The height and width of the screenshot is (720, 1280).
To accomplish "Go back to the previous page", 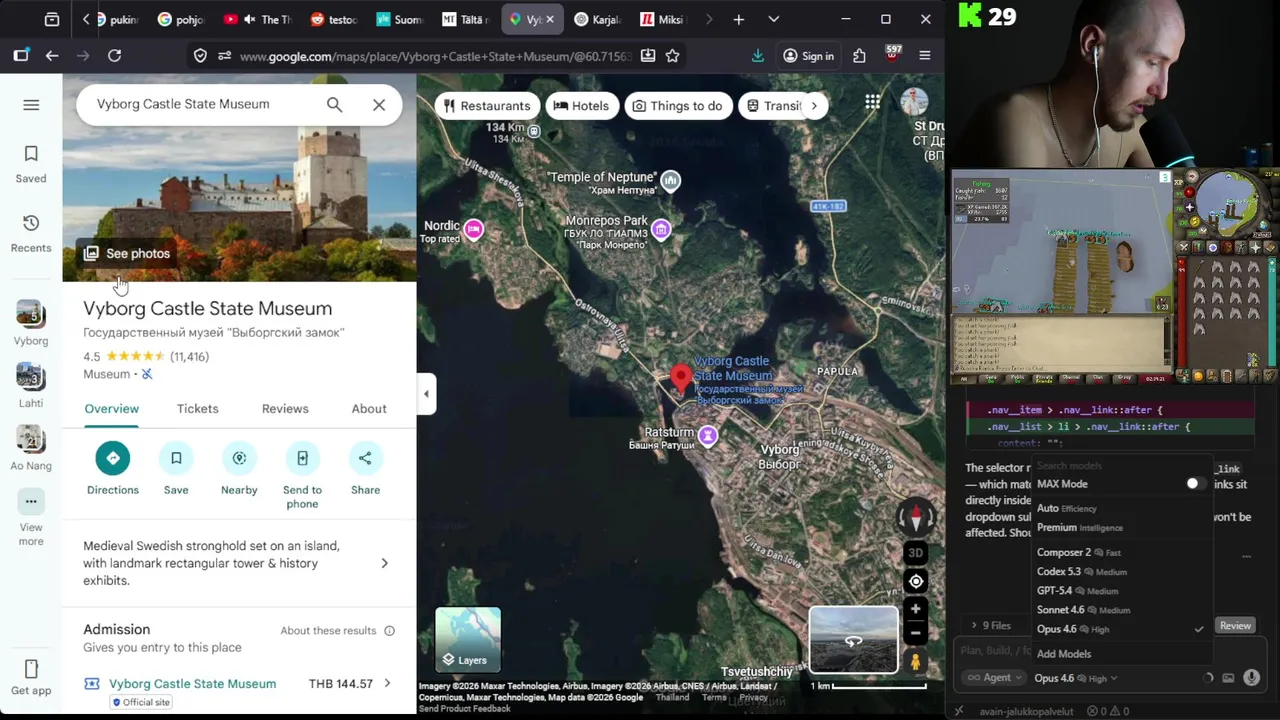I will coord(52,56).
